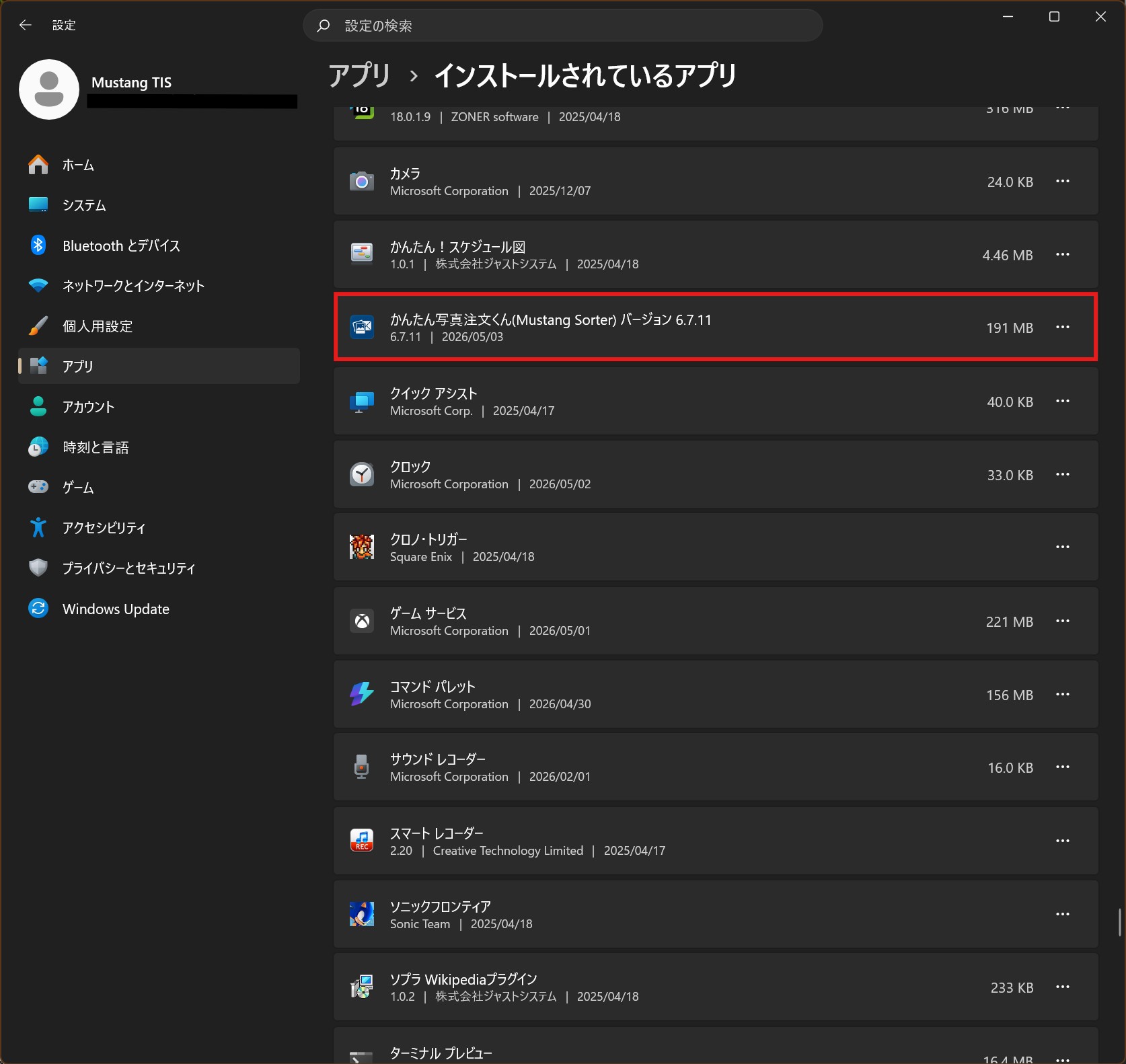Viewport: 1126px width, 1064px height.
Task: Click the アクセシビリティ figure icon
Action: pos(38,527)
